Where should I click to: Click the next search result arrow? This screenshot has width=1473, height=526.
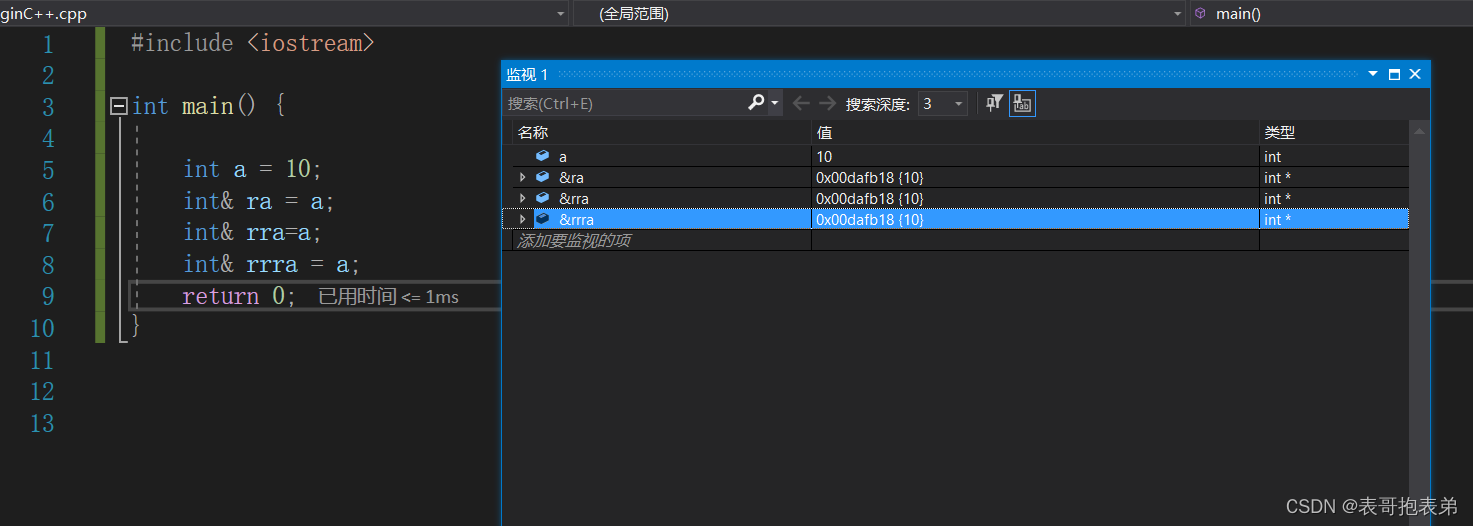[827, 103]
